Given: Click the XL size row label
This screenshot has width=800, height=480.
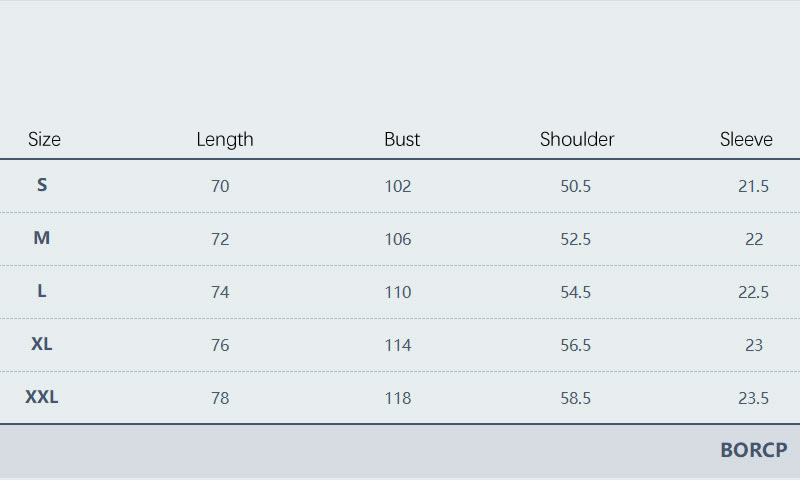Looking at the screenshot, I should coord(42,344).
